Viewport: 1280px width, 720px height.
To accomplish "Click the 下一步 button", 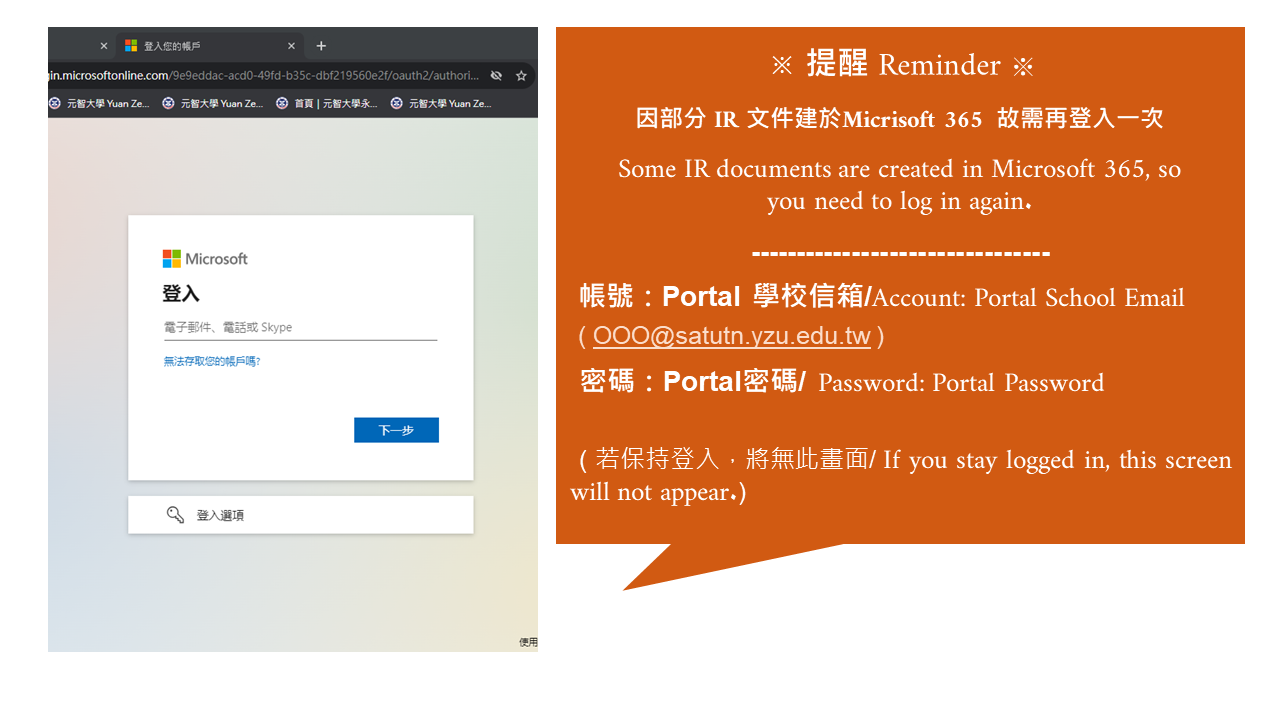I will pyautogui.click(x=396, y=430).
